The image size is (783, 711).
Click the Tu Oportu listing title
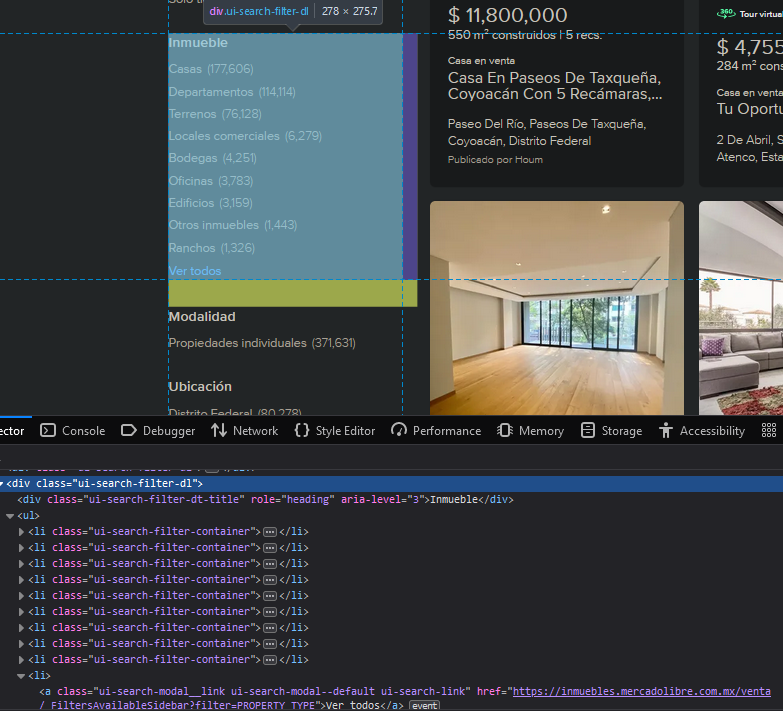(750, 109)
